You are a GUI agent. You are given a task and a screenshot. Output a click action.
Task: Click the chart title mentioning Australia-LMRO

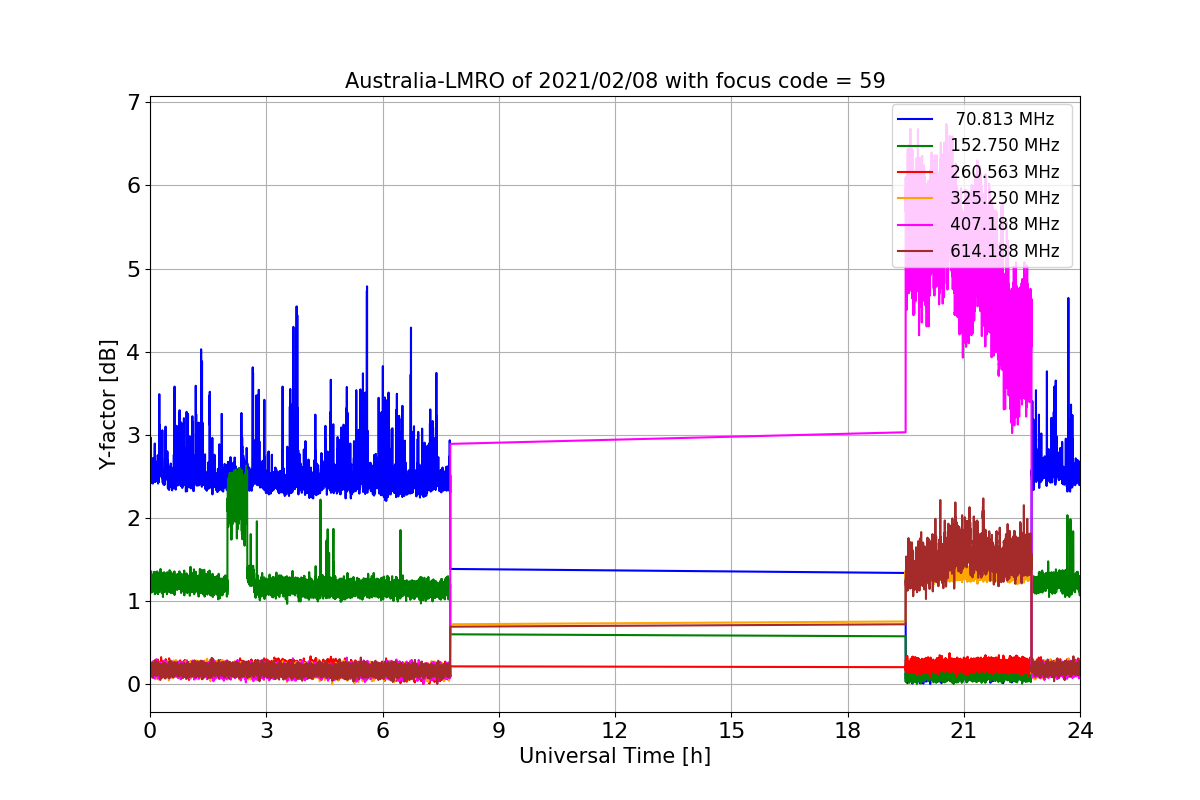615,81
